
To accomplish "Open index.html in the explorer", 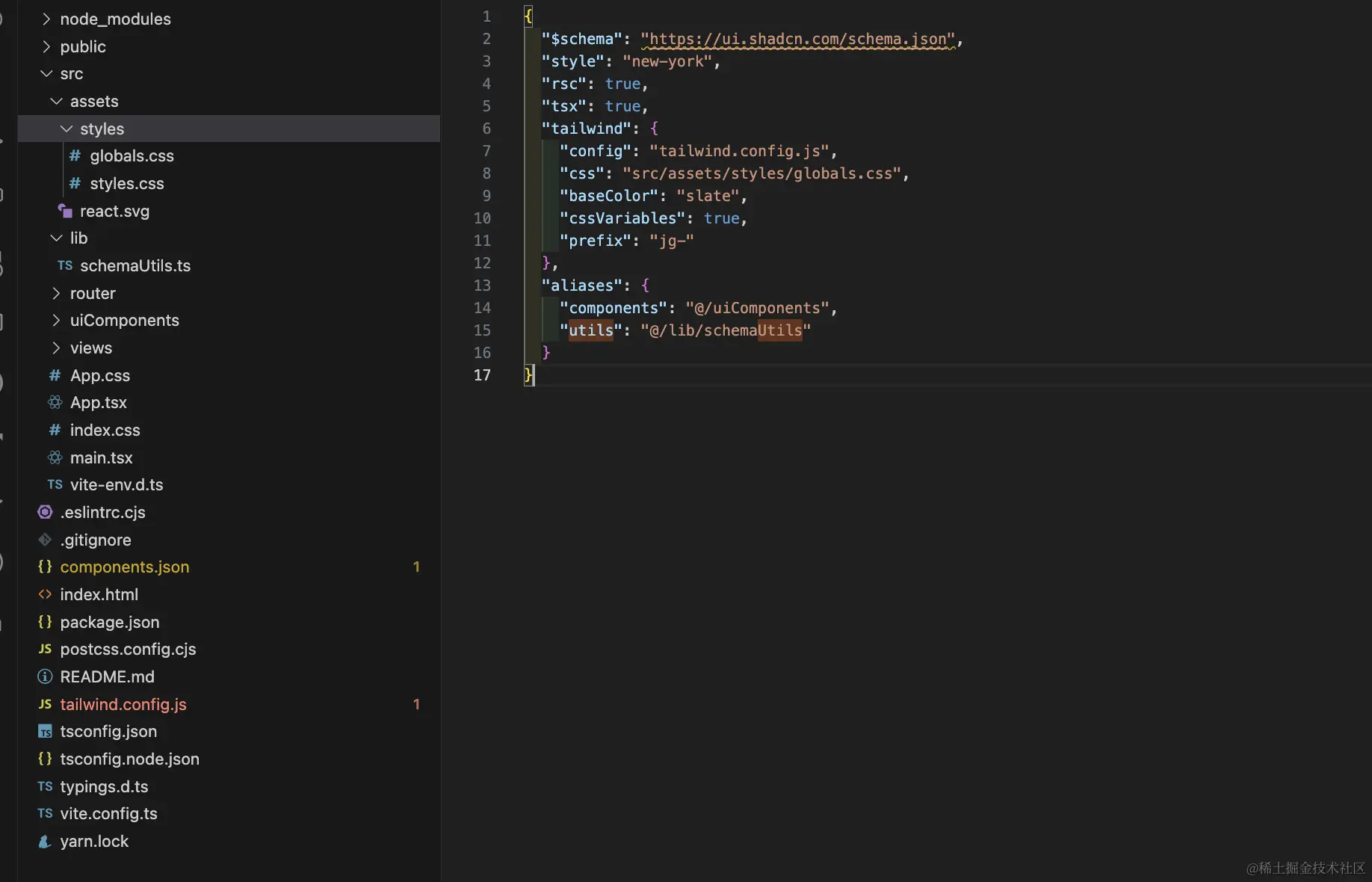I will tap(99, 594).
